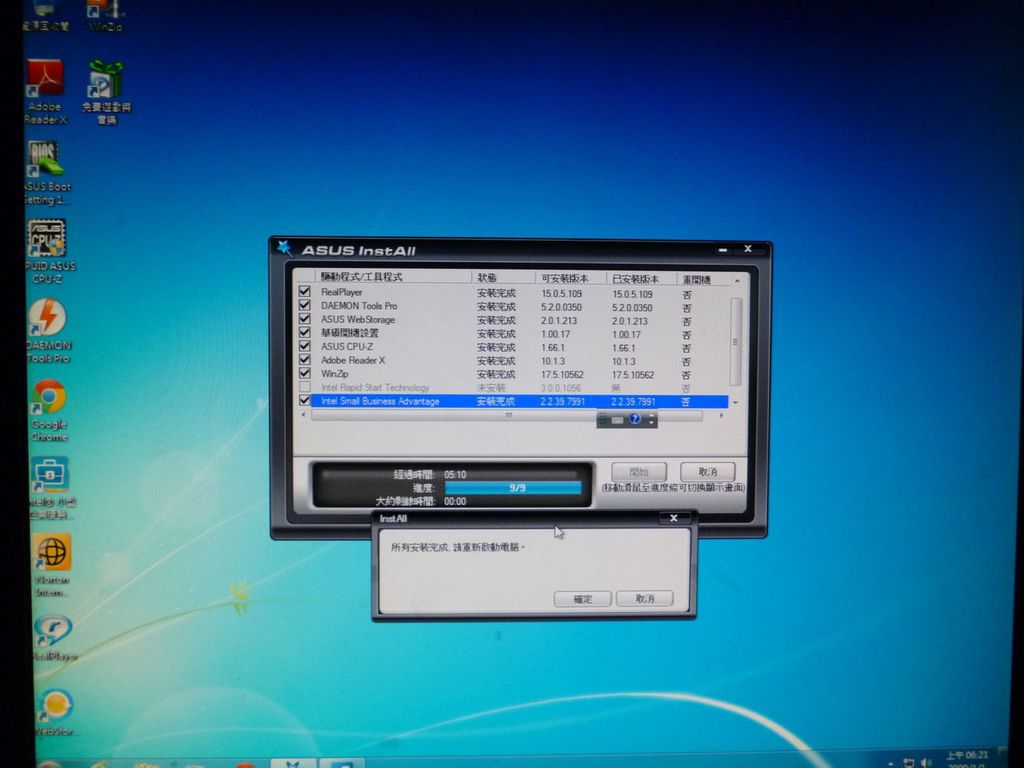Click the 可安裝版本 column header

point(571,278)
